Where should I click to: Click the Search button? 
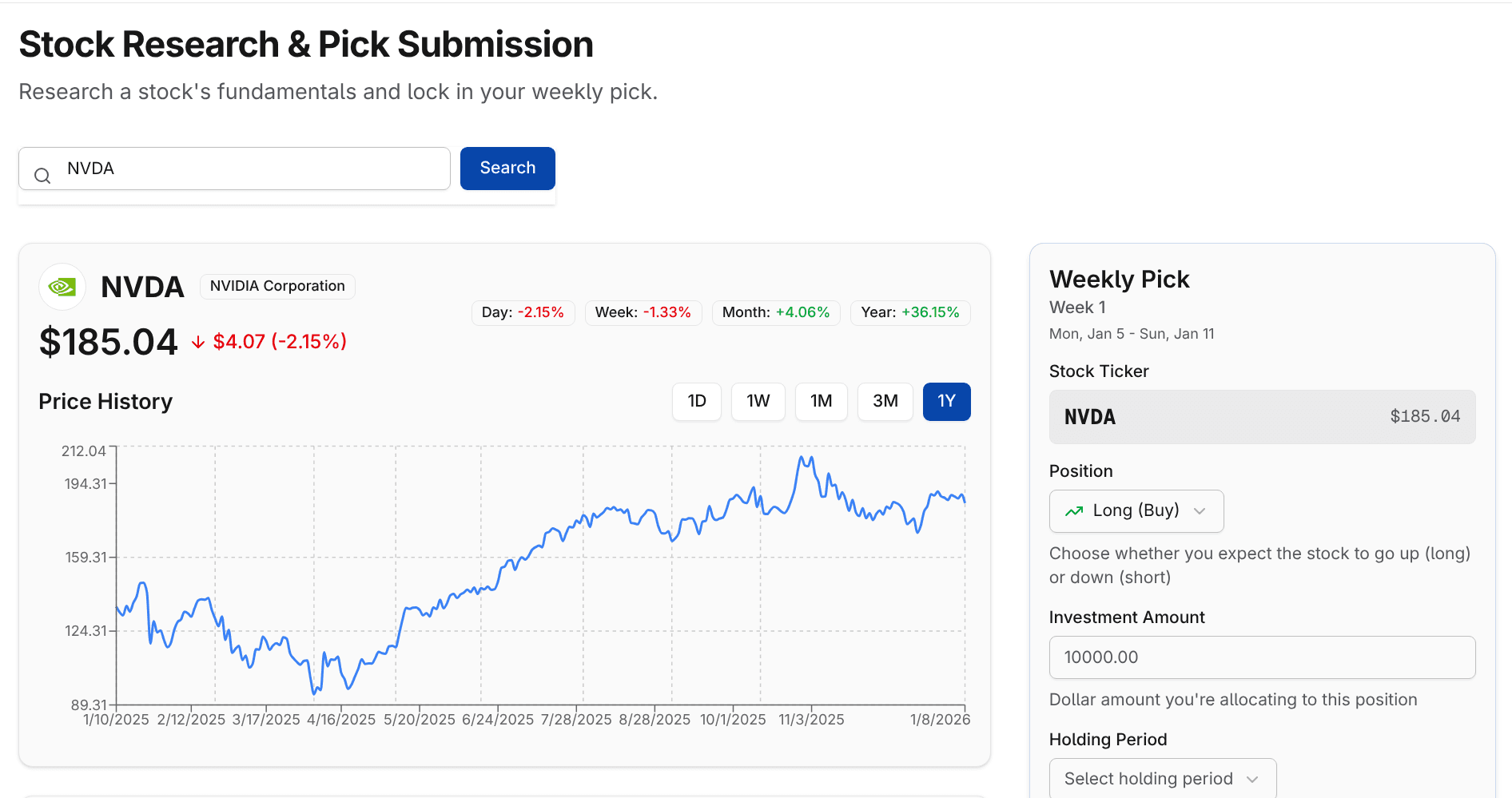tap(507, 168)
